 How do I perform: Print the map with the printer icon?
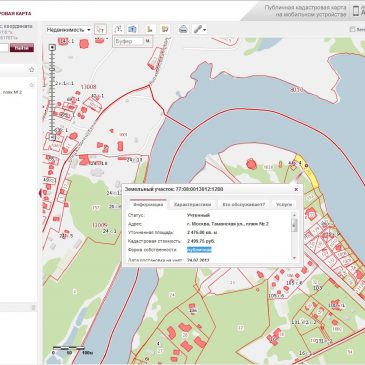183,29
